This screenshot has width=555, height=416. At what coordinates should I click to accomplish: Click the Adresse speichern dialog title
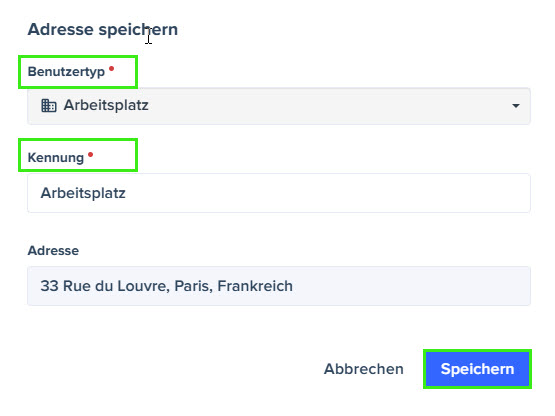(x=103, y=29)
